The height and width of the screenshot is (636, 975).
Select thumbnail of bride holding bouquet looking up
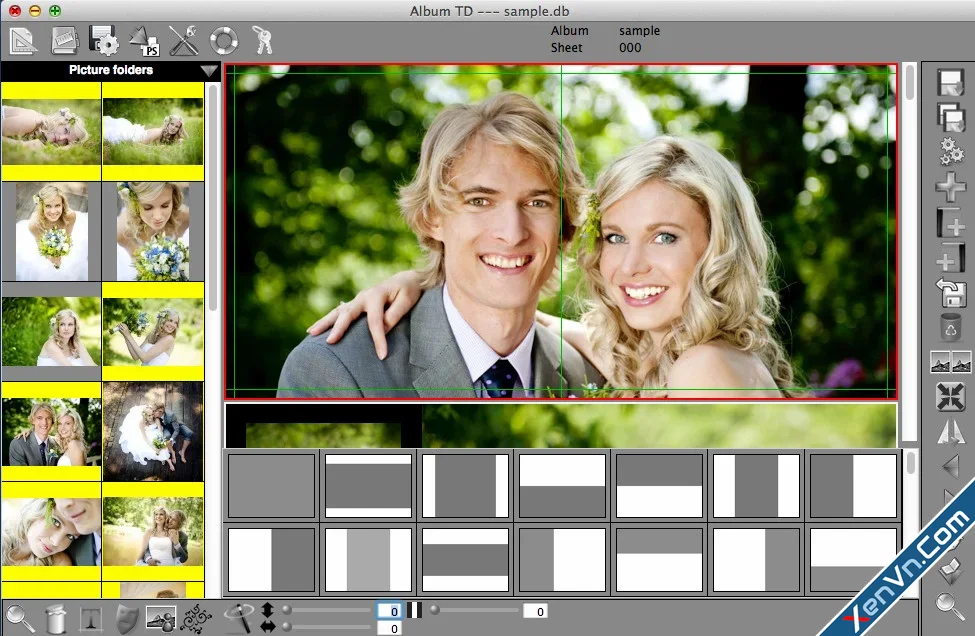pos(52,231)
